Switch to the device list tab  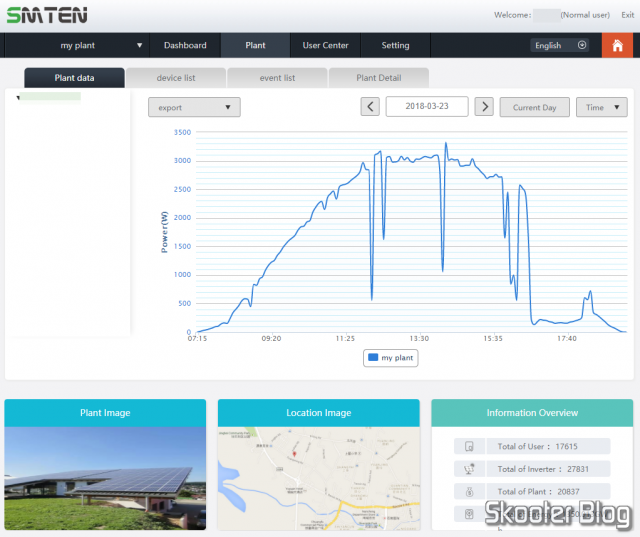(176, 78)
